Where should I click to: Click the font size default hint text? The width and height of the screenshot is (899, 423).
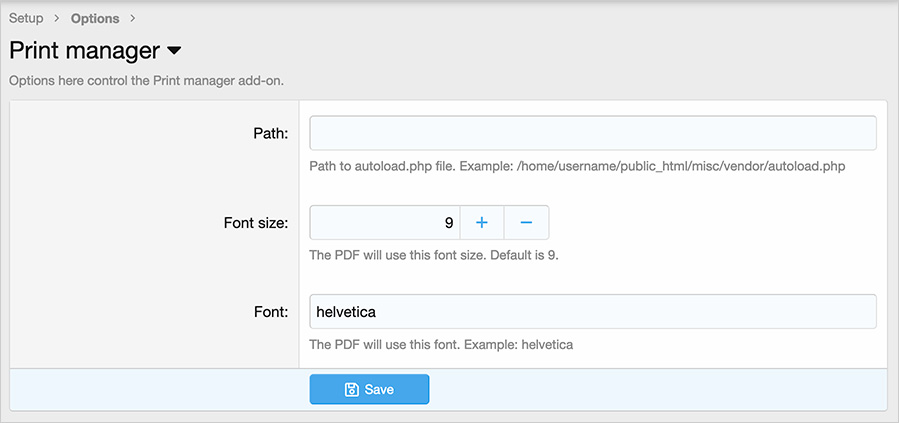click(x=433, y=255)
